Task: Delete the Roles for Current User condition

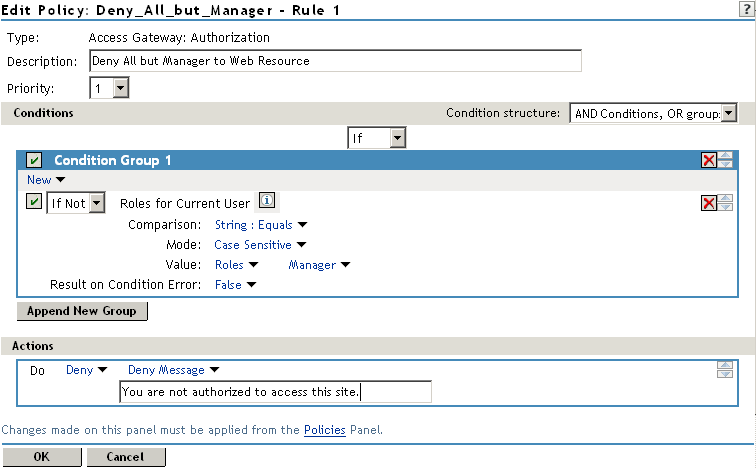Action: (x=709, y=203)
